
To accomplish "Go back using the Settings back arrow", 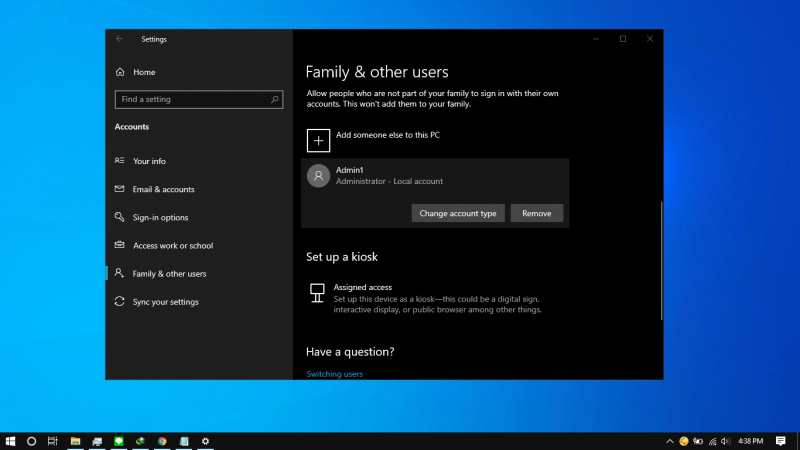I will [x=119, y=39].
